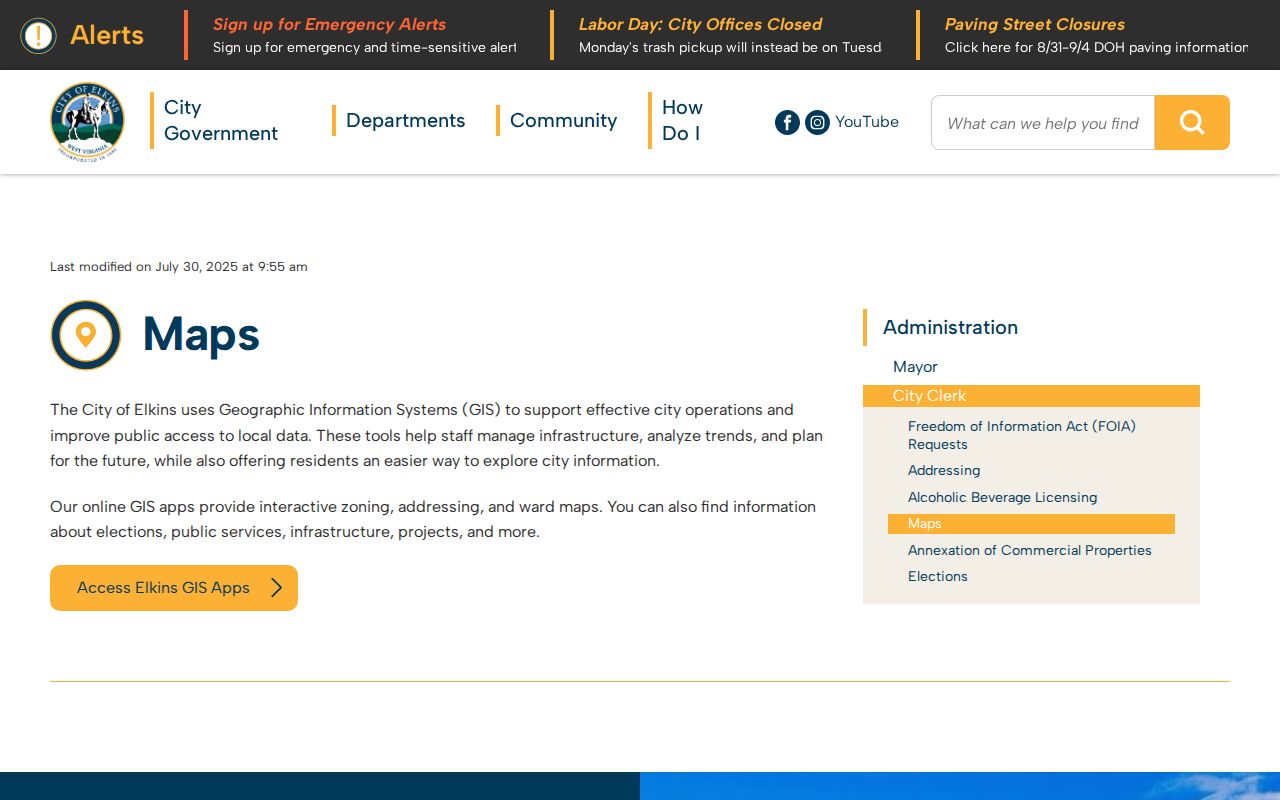Open the Addressing sidebar link
The image size is (1280, 800).
(944, 470)
